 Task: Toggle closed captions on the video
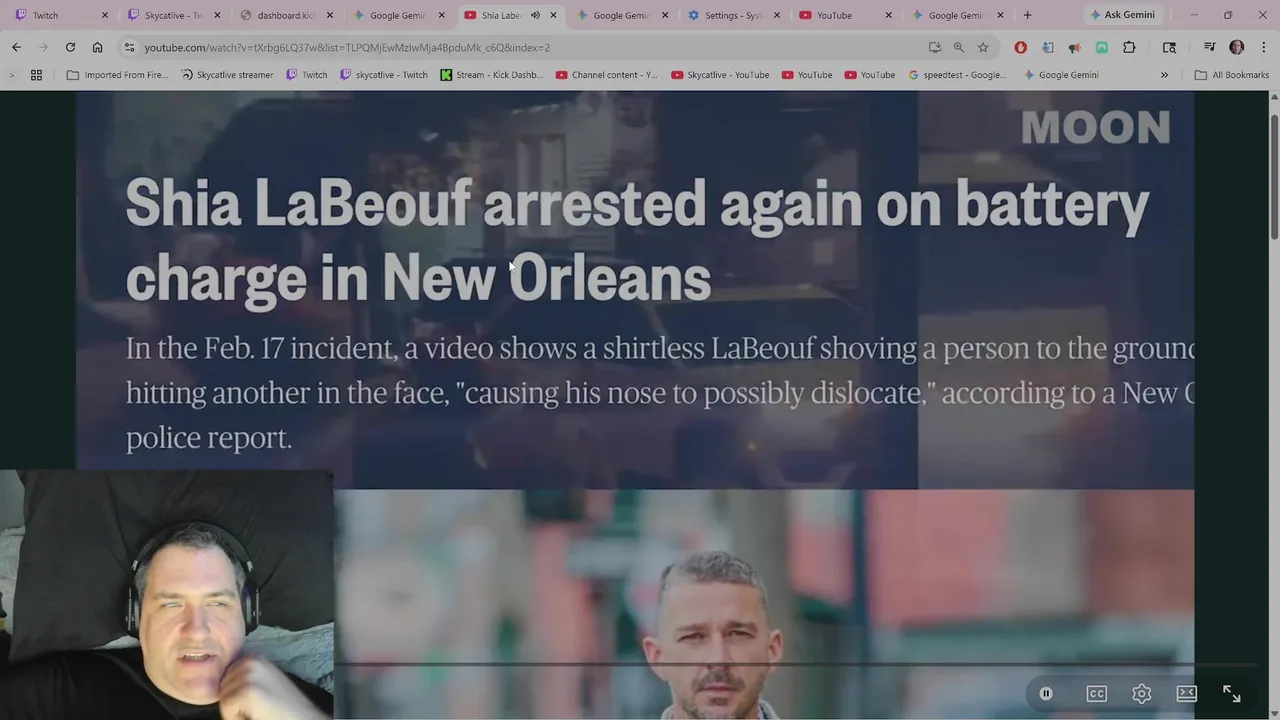[x=1097, y=693]
